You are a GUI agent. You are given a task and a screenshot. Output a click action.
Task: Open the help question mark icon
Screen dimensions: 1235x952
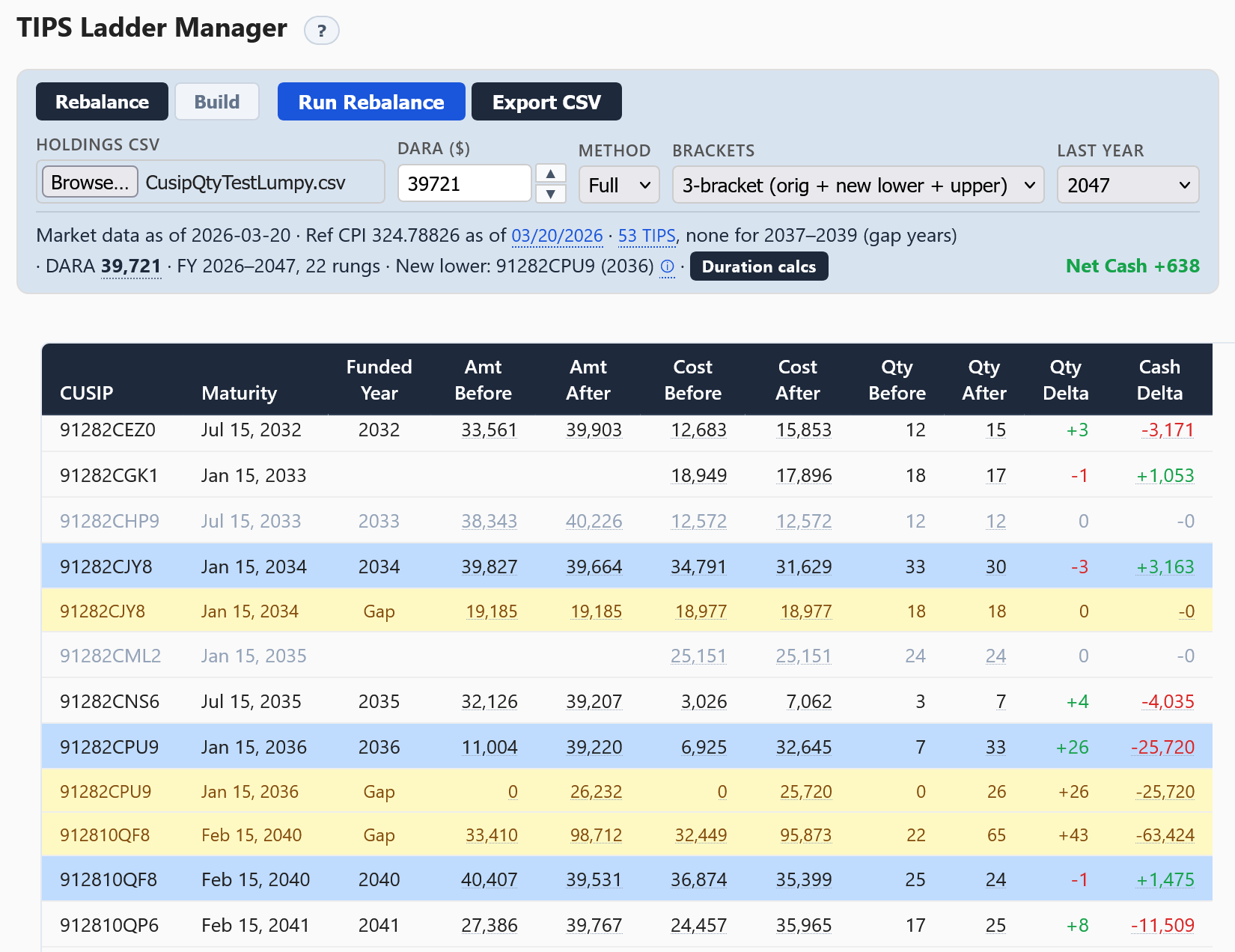coord(322,31)
